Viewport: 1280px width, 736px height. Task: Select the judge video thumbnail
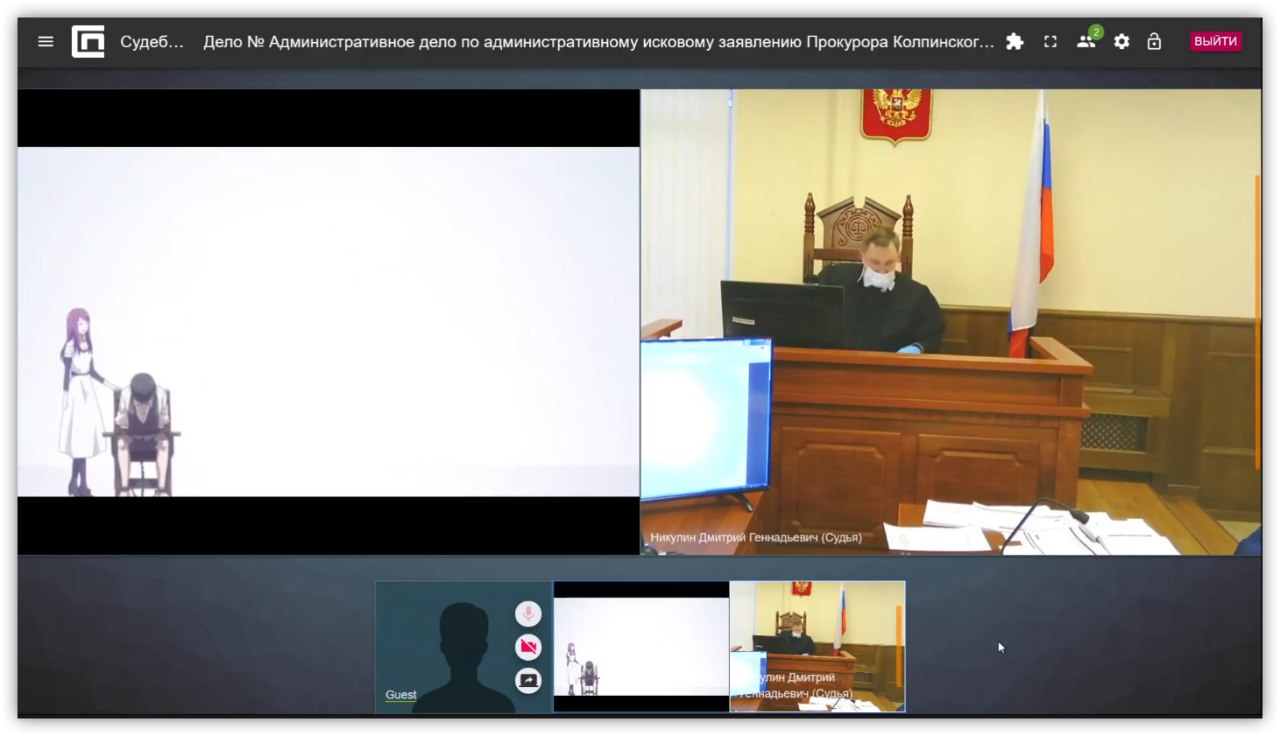pyautogui.click(x=818, y=647)
